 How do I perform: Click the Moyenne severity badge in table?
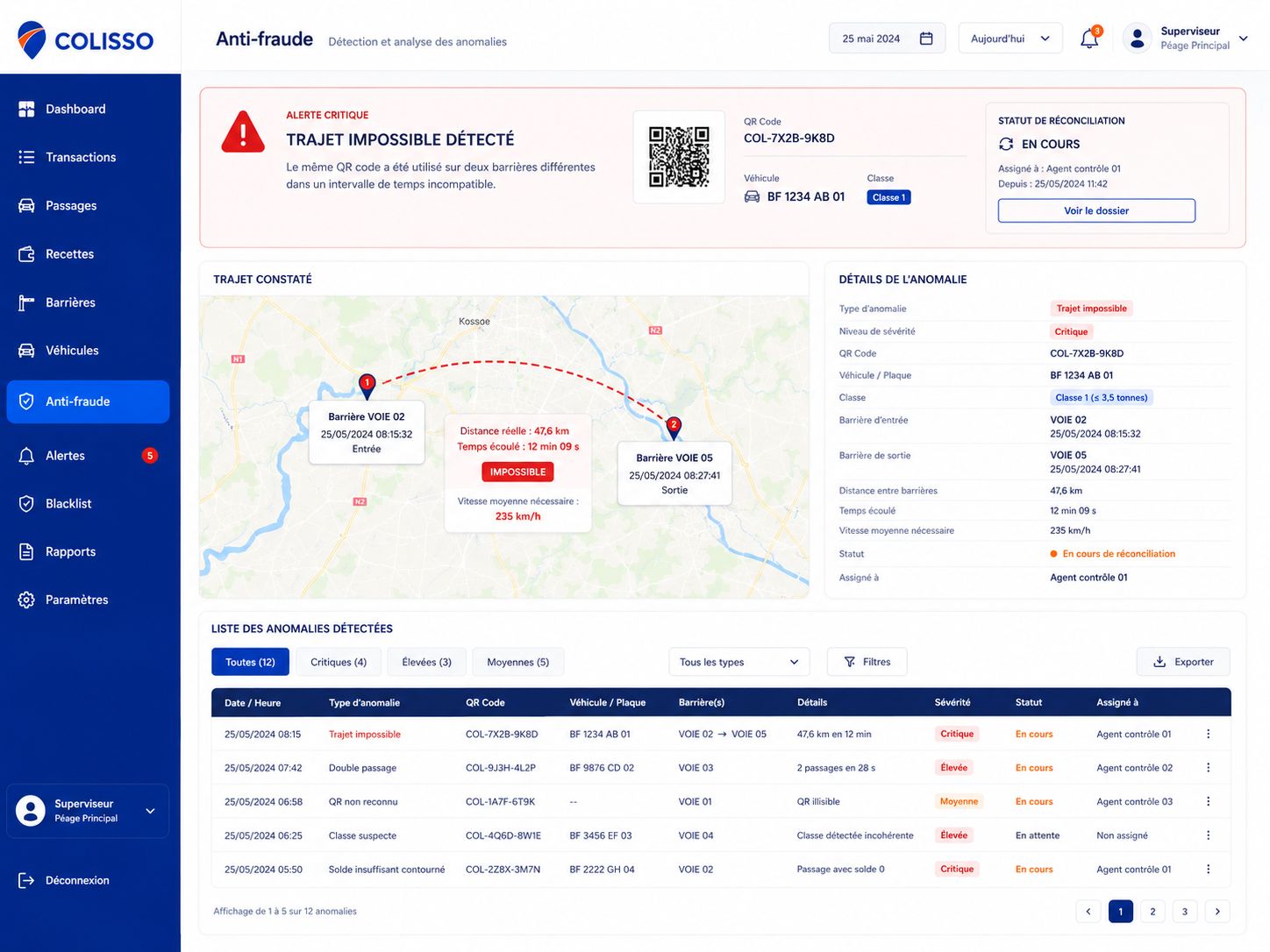959,801
